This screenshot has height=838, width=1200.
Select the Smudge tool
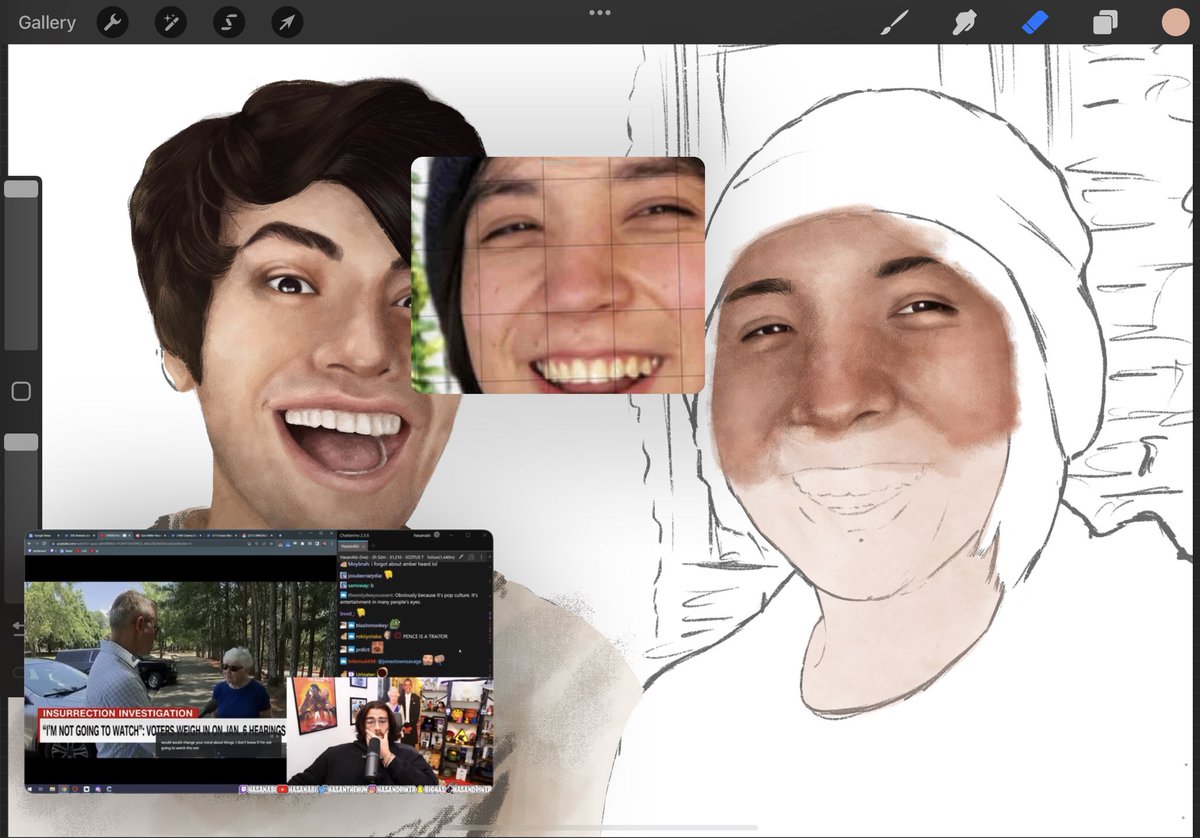tap(964, 23)
